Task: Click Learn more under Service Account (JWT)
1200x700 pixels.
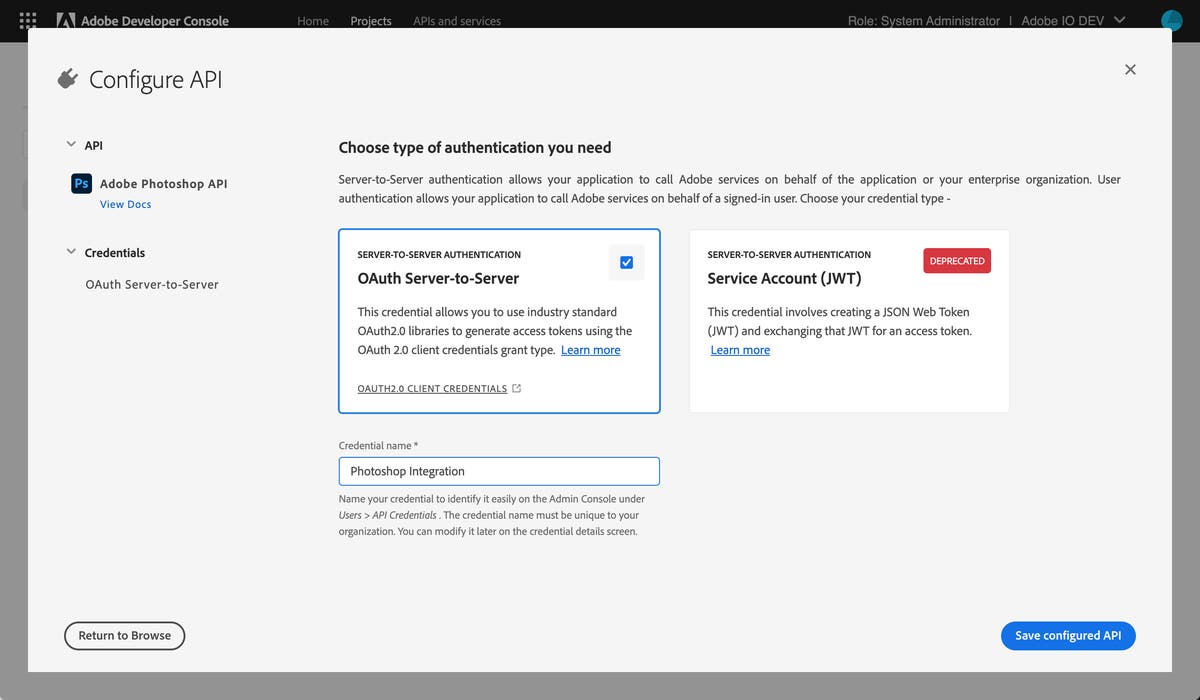Action: coord(740,349)
